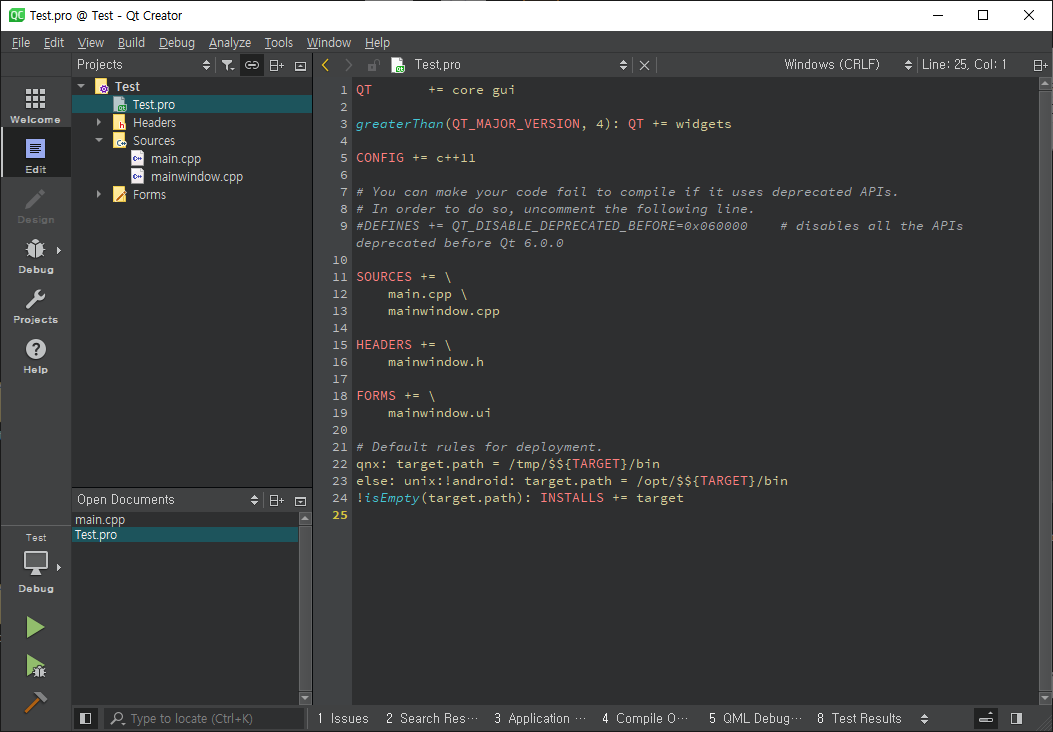The height and width of the screenshot is (732, 1053).
Task: Click the Line 25, Col 1 indicator
Action: [964, 64]
